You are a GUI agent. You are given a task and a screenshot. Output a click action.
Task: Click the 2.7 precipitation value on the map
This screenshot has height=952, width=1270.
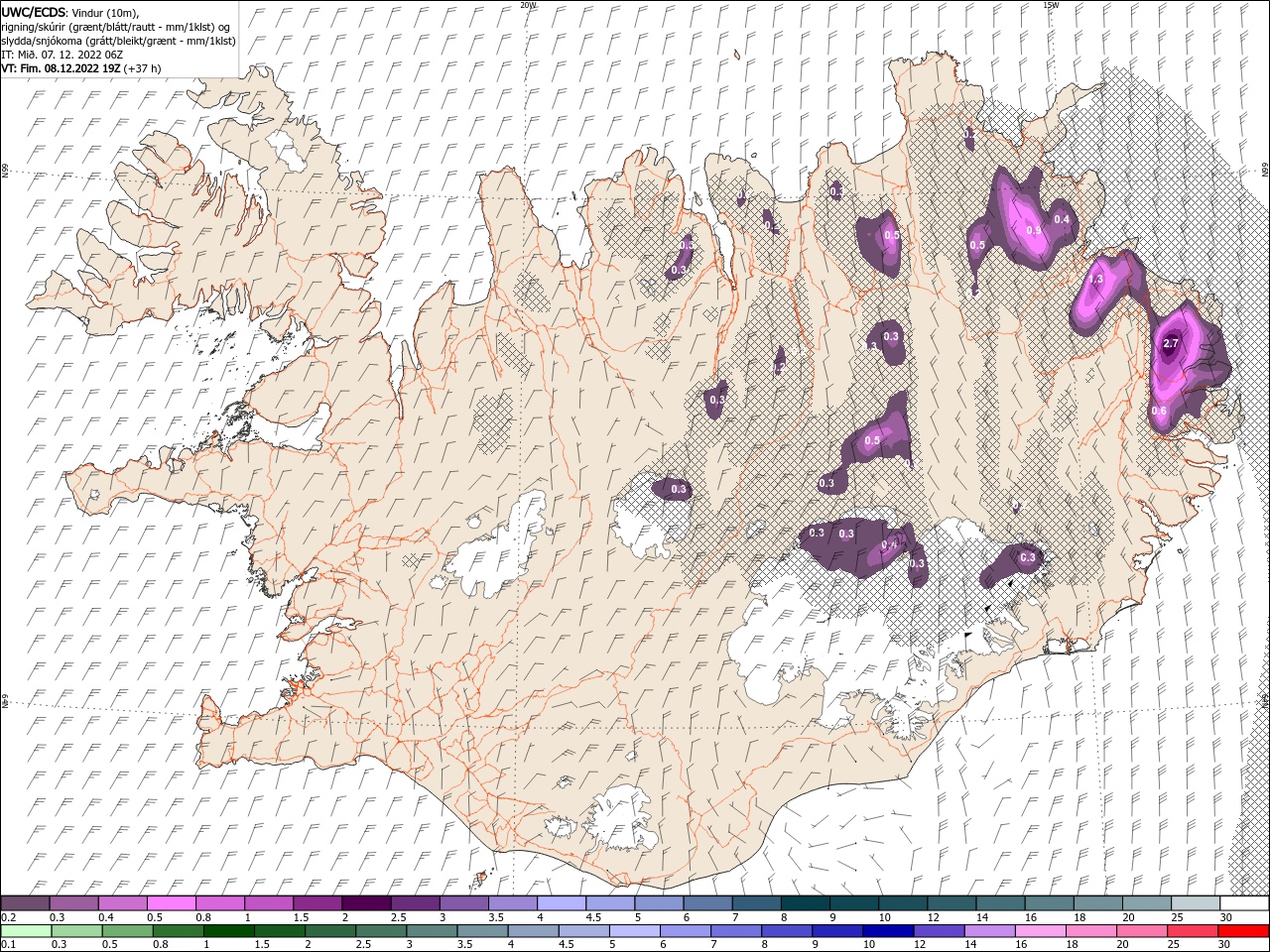coord(1170,344)
